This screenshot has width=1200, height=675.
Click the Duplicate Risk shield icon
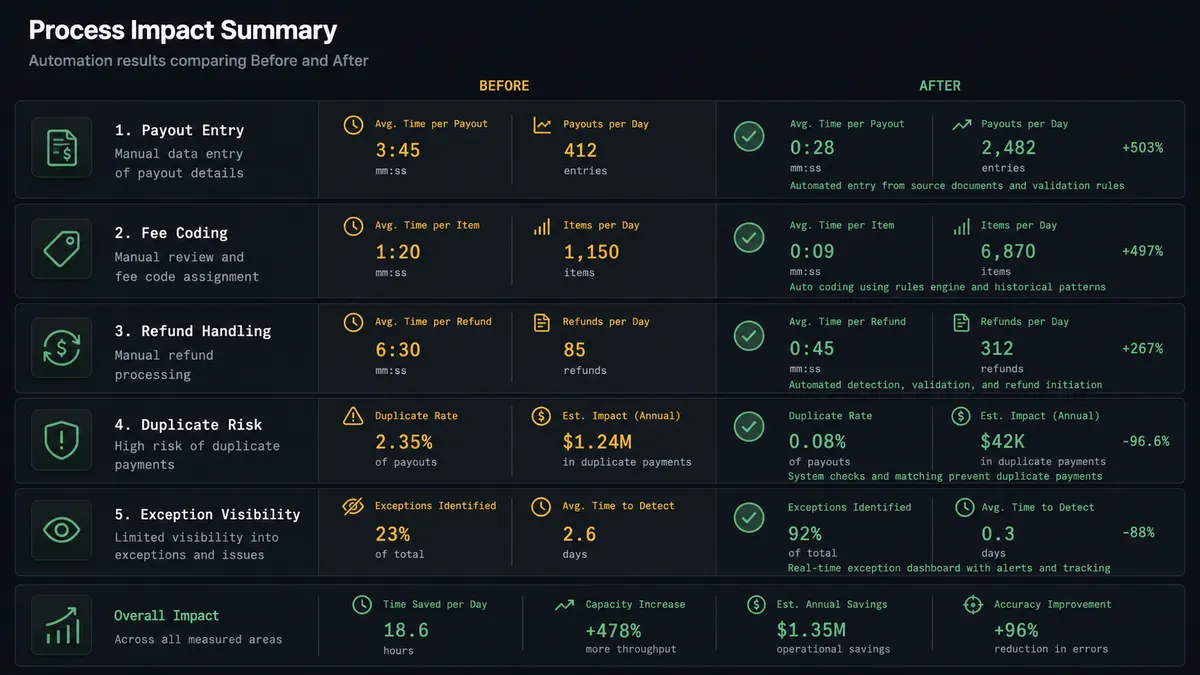[61, 439]
